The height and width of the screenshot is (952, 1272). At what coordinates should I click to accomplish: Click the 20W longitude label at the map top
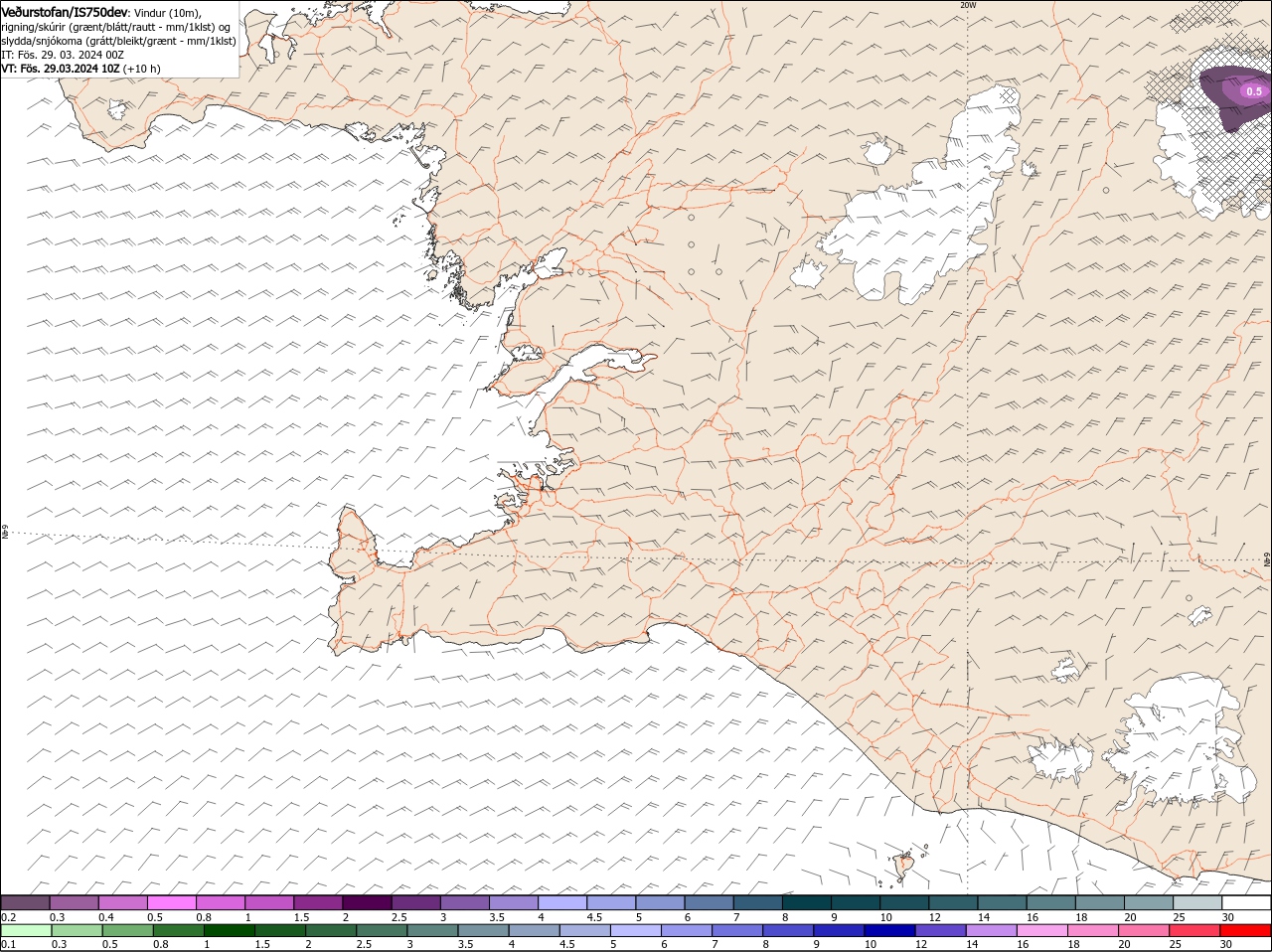click(x=968, y=5)
